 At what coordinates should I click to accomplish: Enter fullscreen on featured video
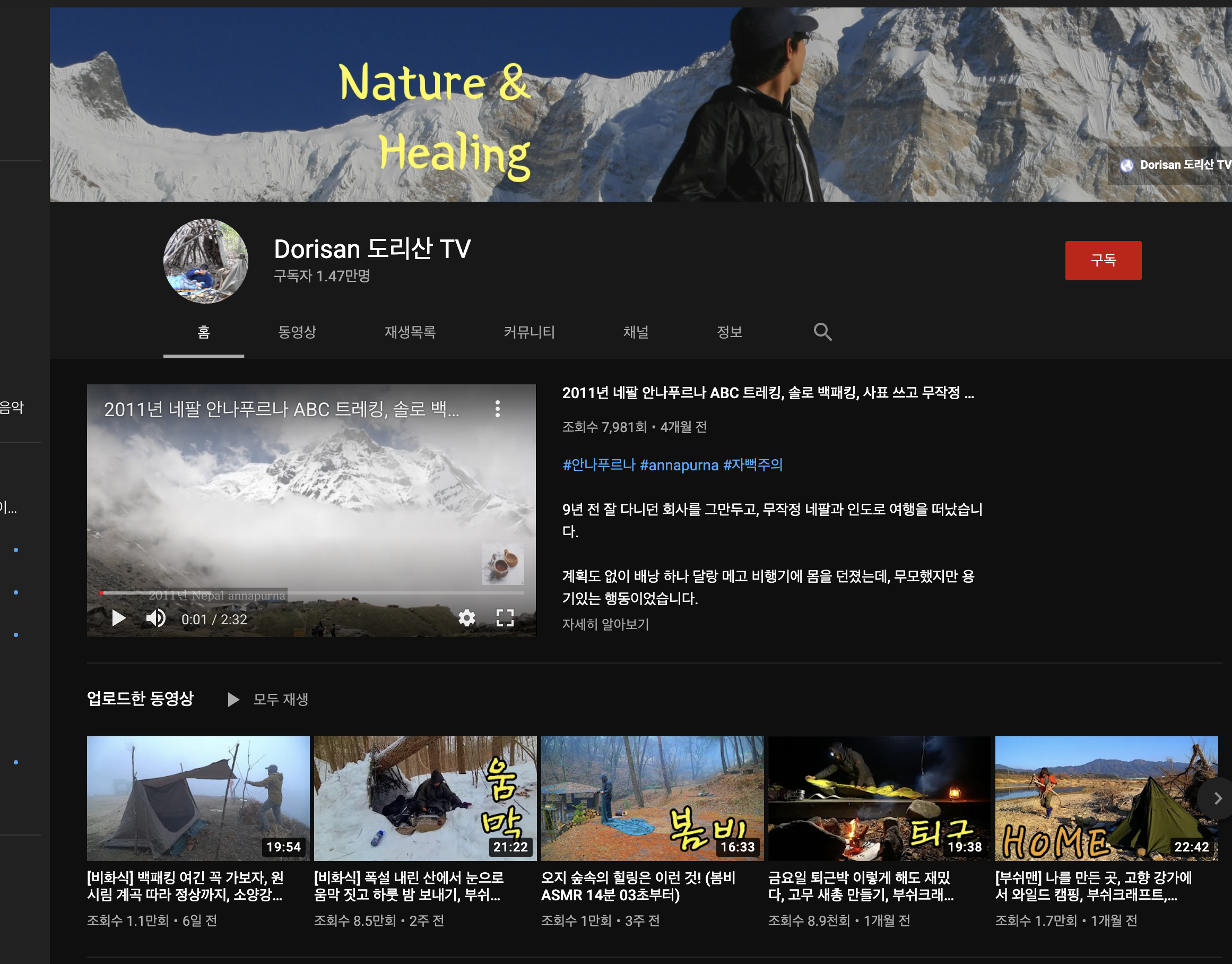point(505,618)
